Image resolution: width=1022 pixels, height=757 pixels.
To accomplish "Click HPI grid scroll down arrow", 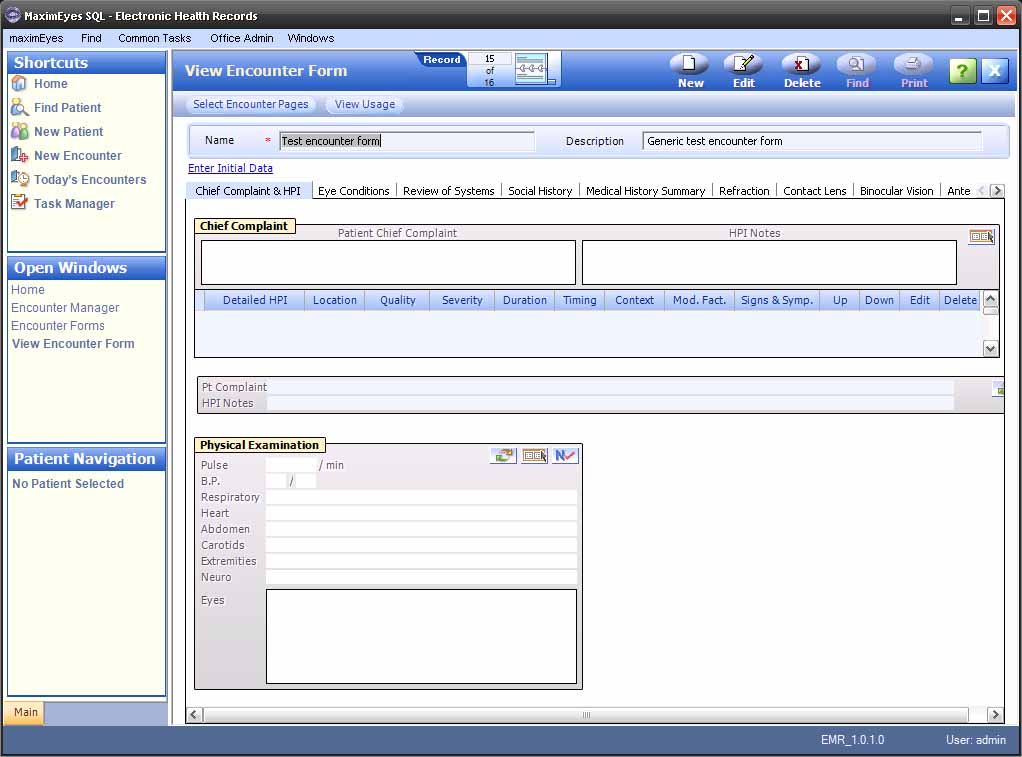I will [x=990, y=349].
